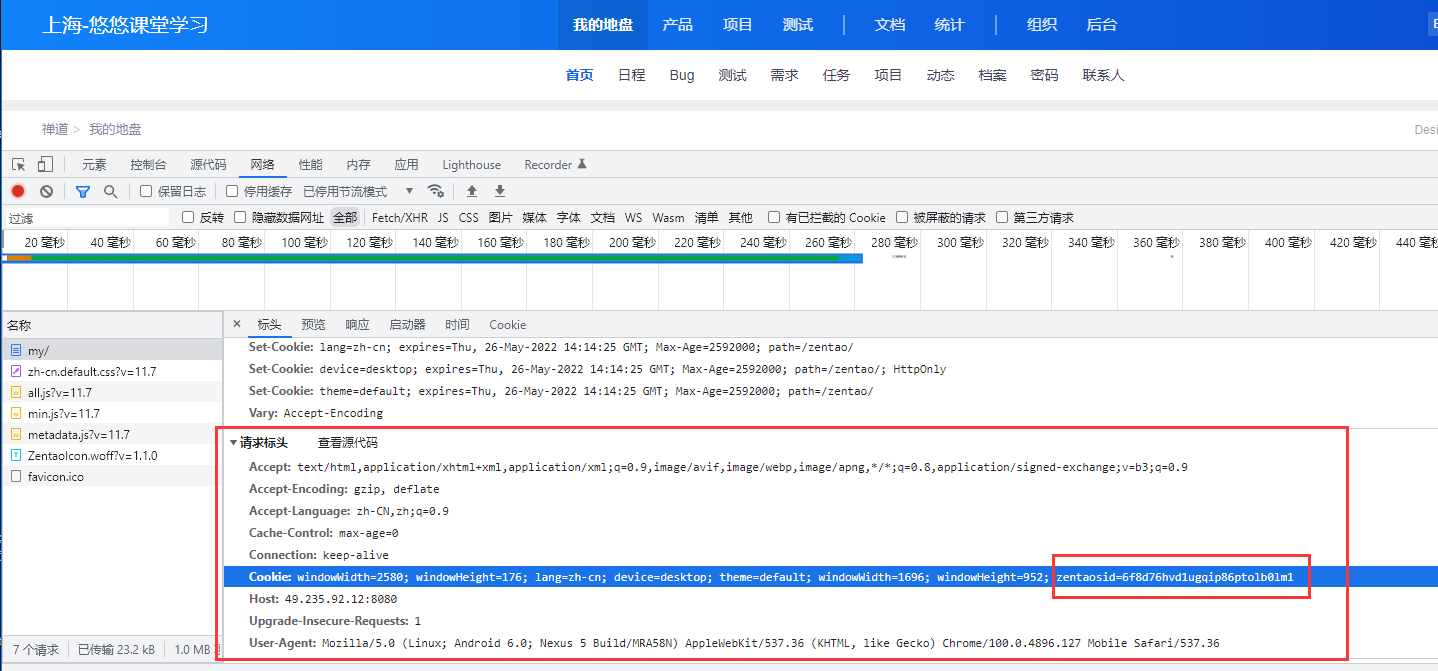Screen dimensions: 1438x671
Task: Open the 产品 menu in the top navigation
Action: (678, 24)
